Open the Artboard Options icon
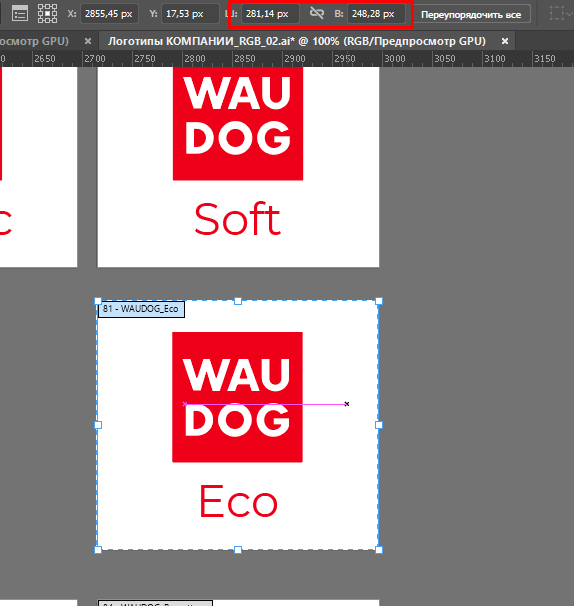 tap(19, 14)
